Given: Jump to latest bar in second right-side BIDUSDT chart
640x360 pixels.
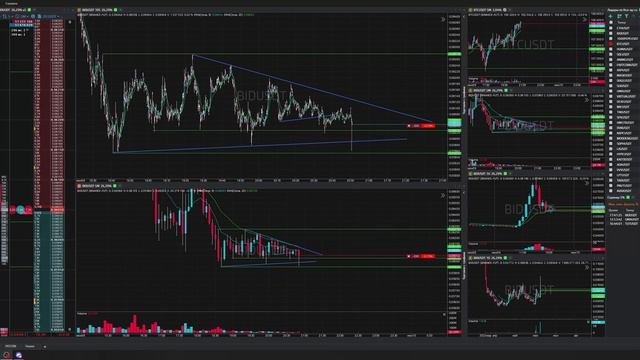Looking at the screenshot, I should [x=587, y=100].
